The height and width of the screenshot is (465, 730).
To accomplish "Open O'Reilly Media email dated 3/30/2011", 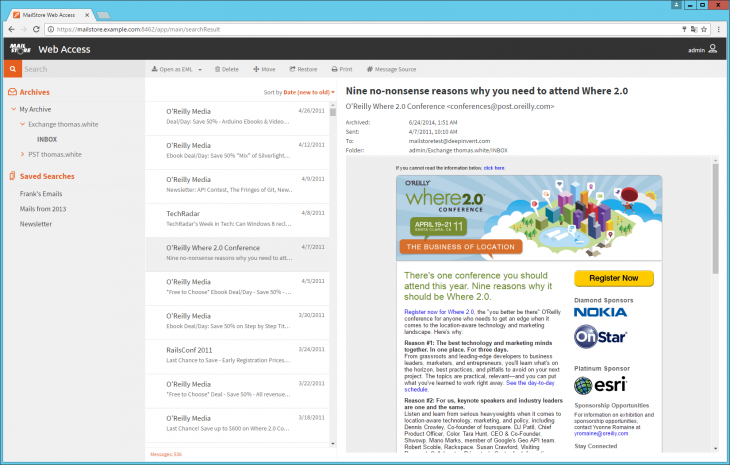I will coord(237,322).
